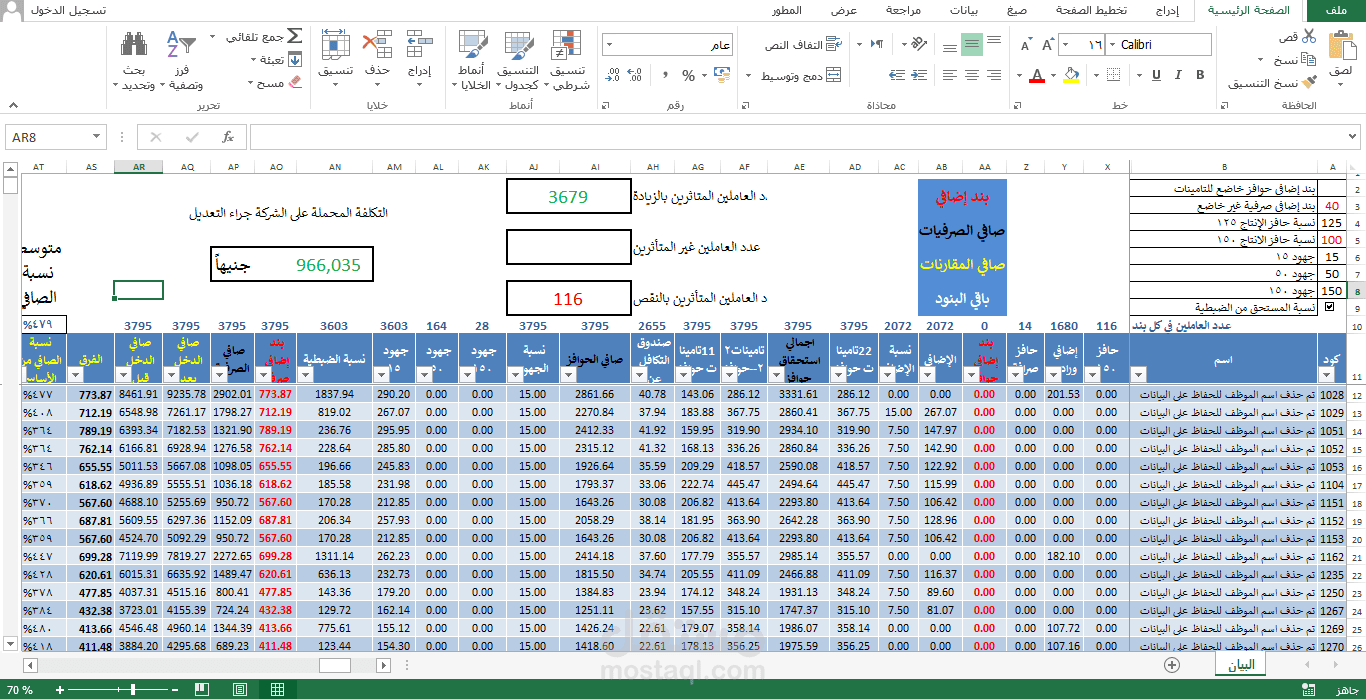Select Page Break Preview in the status bar

coord(203,688)
